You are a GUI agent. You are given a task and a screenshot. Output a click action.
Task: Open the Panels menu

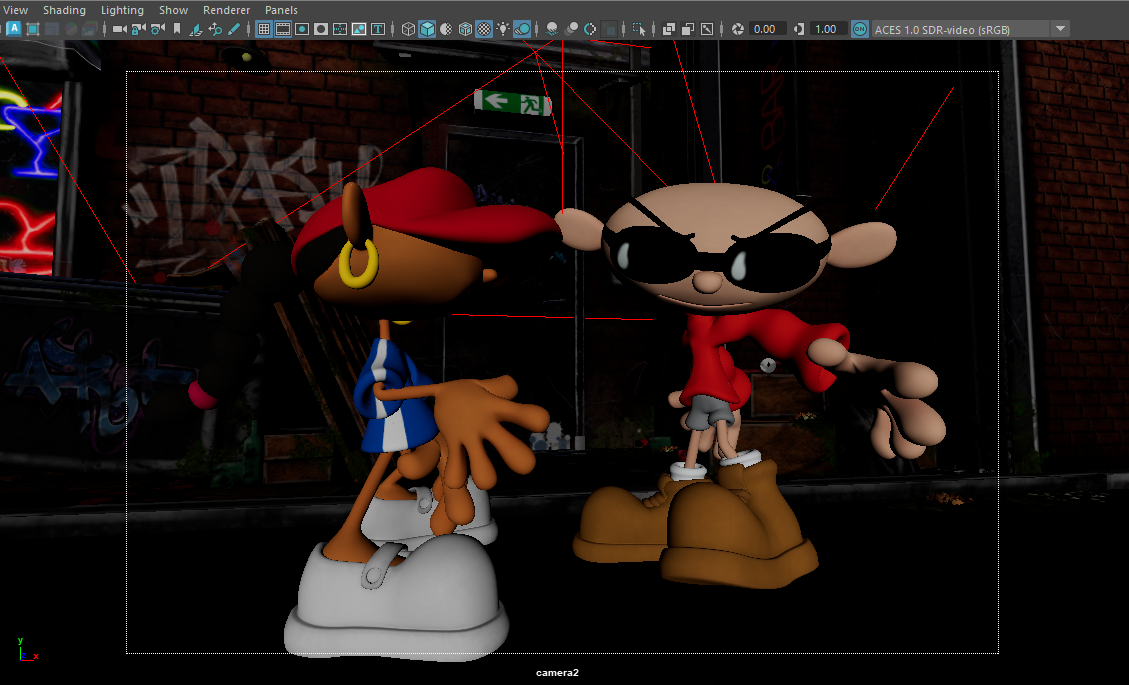click(281, 10)
